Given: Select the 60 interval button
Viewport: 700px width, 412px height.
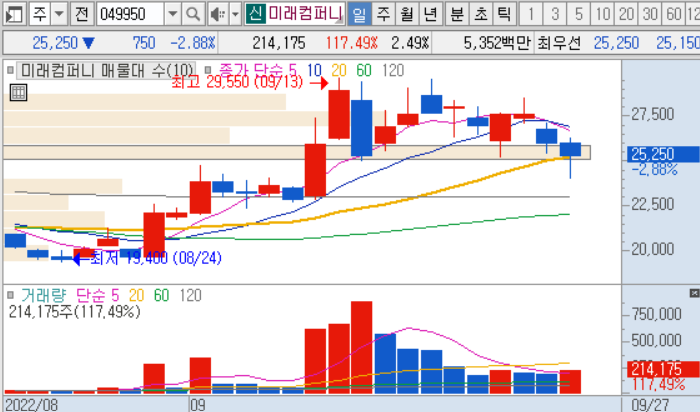Looking at the screenshot, I should click(x=674, y=14).
